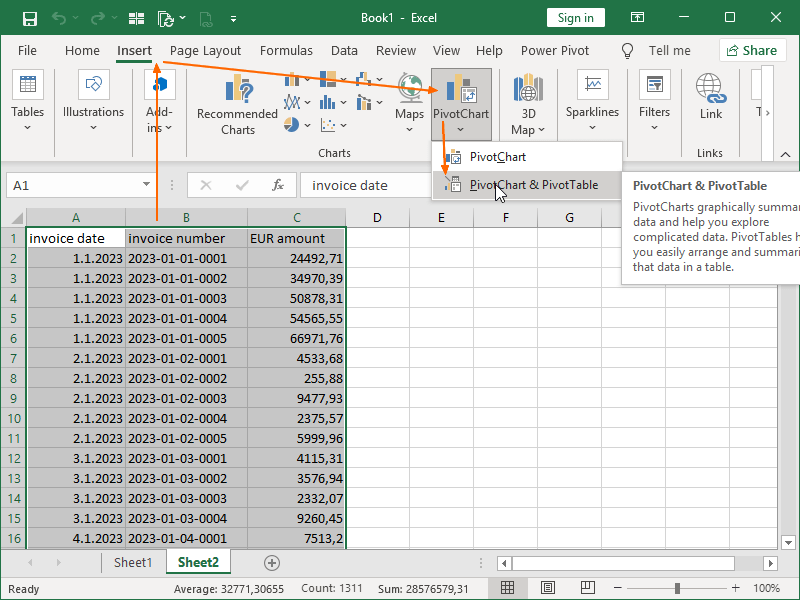Image resolution: width=800 pixels, height=600 pixels.
Task: Open the Formulas ribbon tab
Action: [286, 50]
